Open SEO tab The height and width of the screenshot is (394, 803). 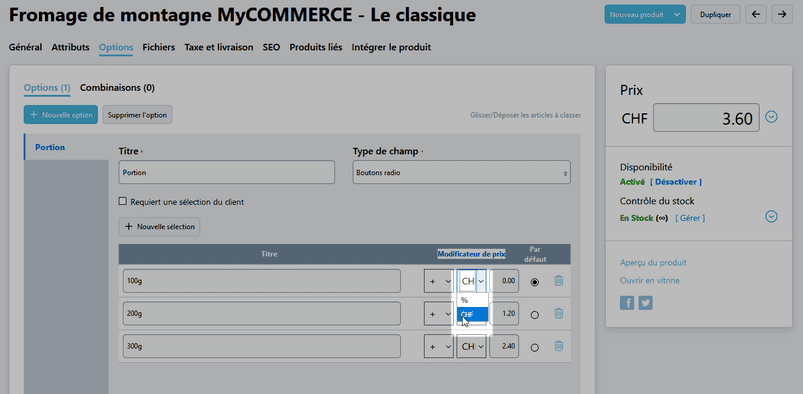coord(271,47)
